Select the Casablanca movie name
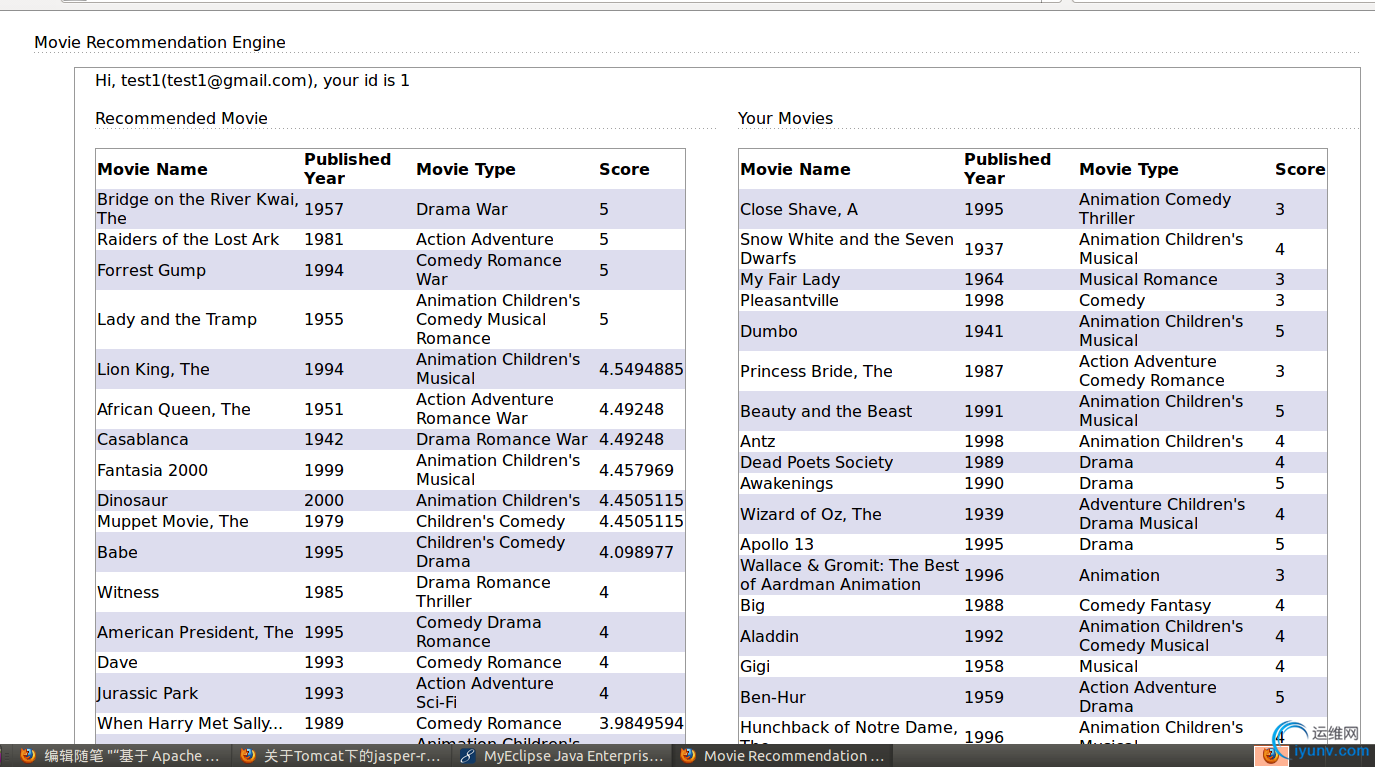The width and height of the screenshot is (1375, 767). [142, 439]
